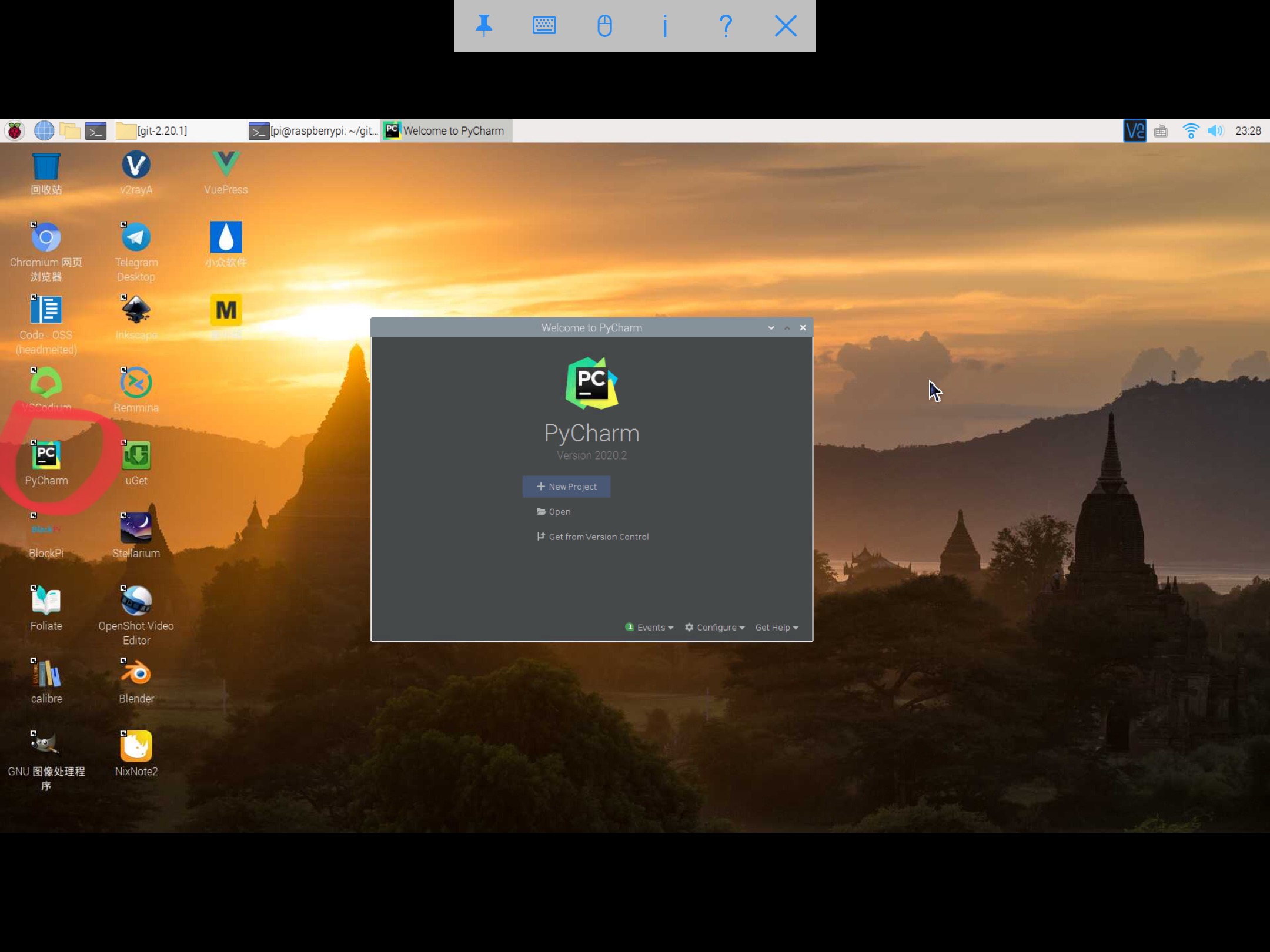Expand the Events dropdown

[649, 627]
